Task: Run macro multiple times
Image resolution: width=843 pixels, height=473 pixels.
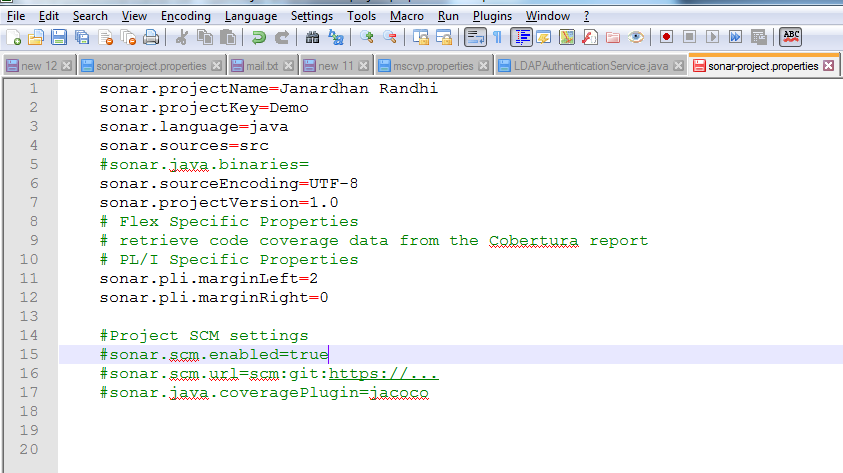Action: pyautogui.click(x=735, y=37)
